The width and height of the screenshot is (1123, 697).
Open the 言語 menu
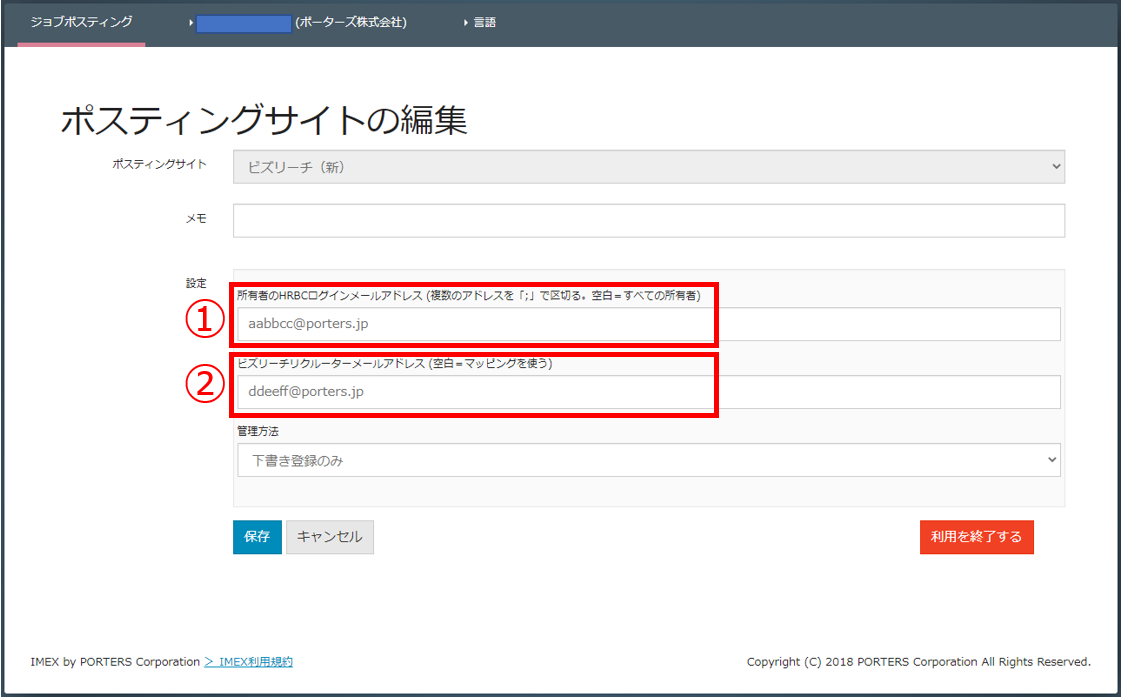484,22
